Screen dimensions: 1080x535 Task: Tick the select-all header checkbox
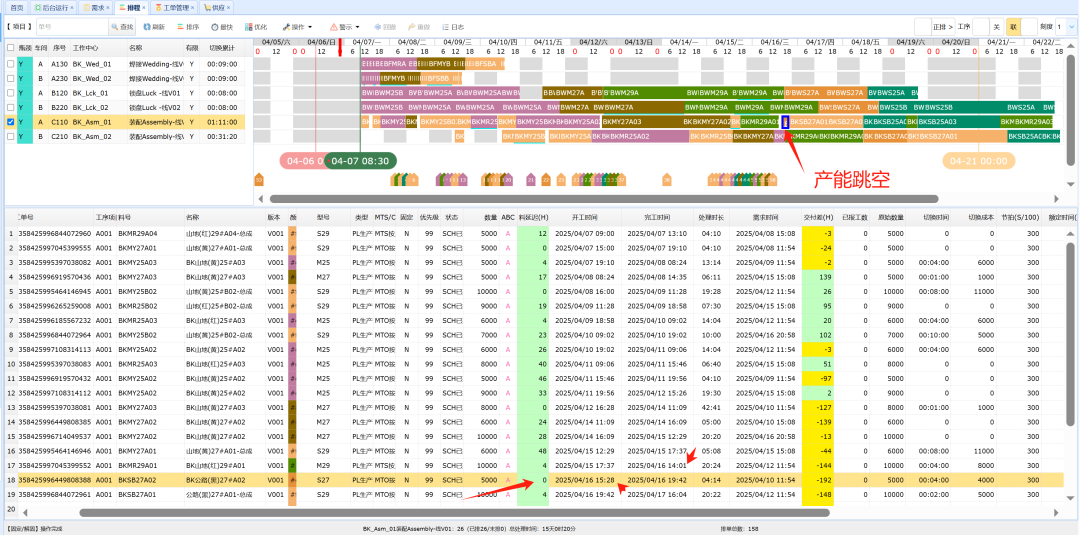pos(10,47)
